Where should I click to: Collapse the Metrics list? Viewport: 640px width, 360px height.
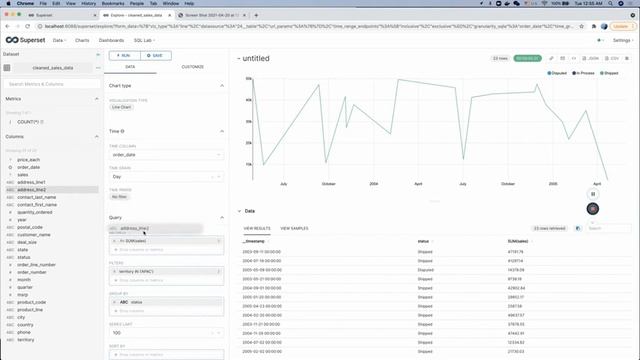pyautogui.click(x=97, y=99)
